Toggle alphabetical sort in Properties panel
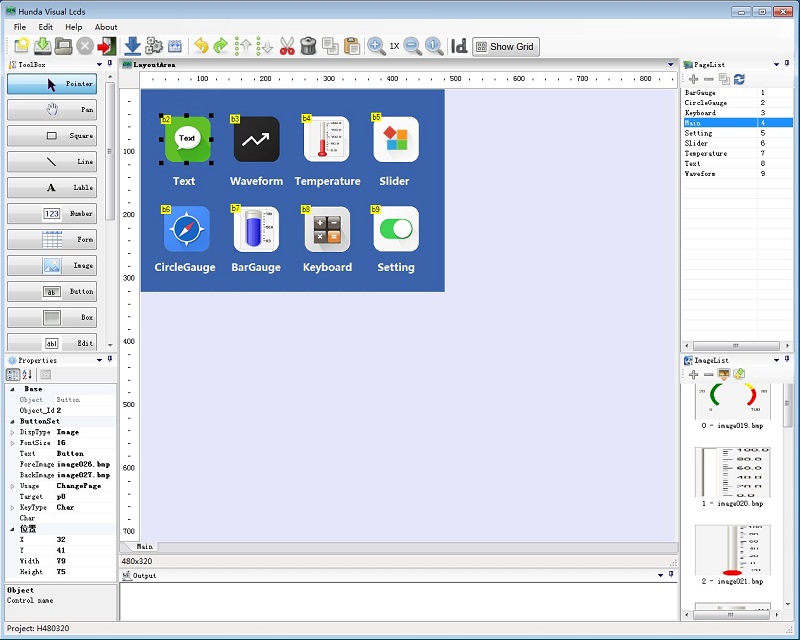 27,375
